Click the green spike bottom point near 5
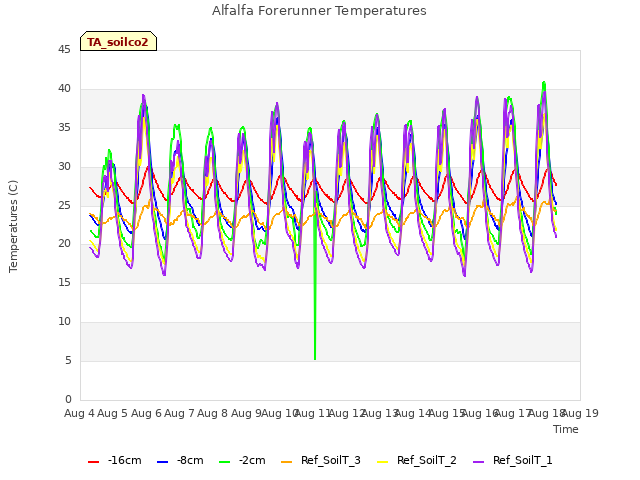Screen dimensions: 640x480 [315, 358]
